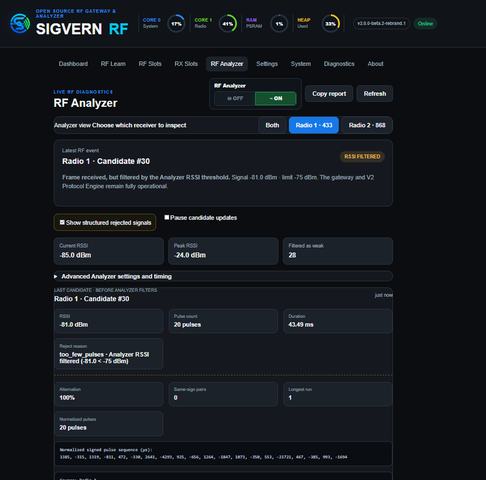Screen dimensions: 486x480
Task: Click the Reject reason too_few_pulses card
Action: pos(109,355)
